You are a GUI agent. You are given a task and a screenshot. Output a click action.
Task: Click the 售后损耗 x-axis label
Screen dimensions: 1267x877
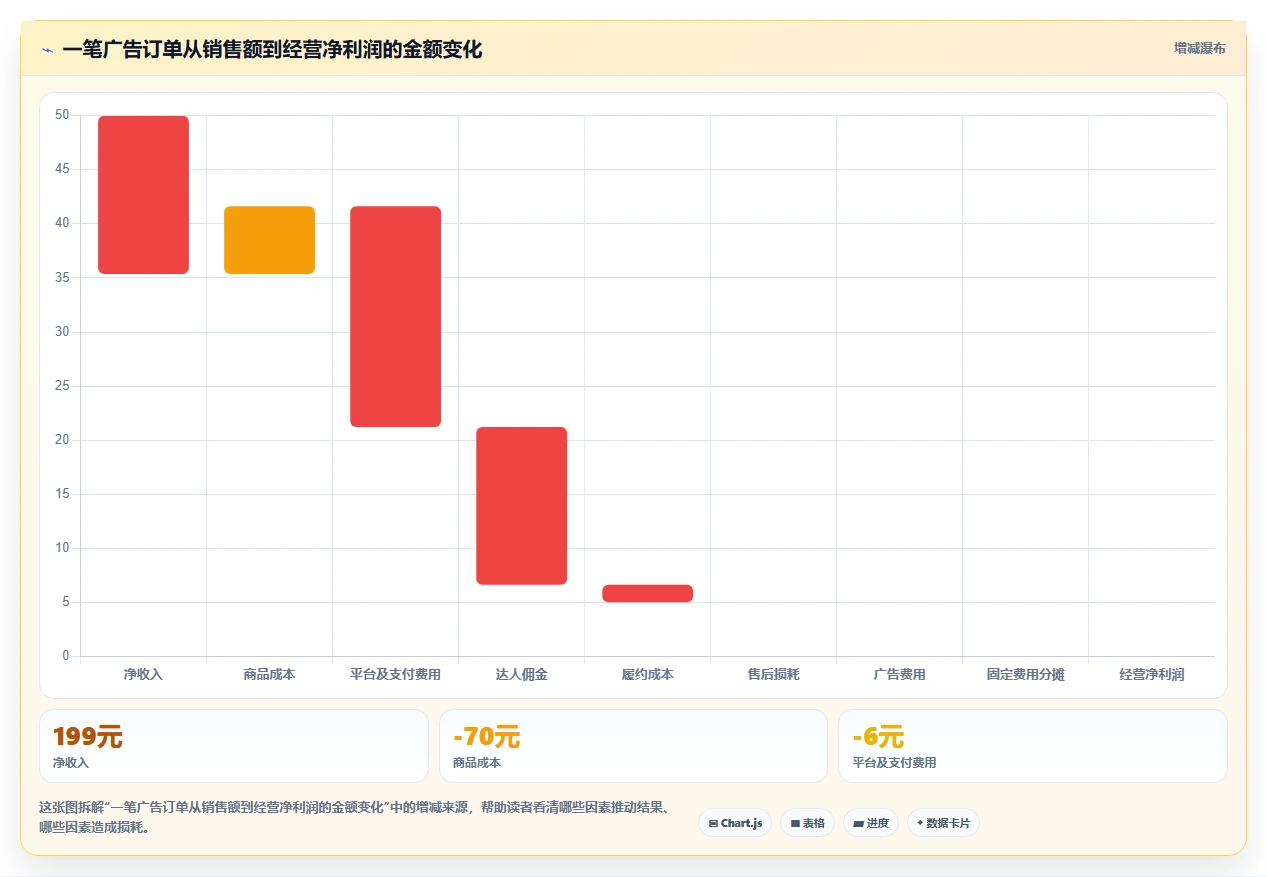773,675
